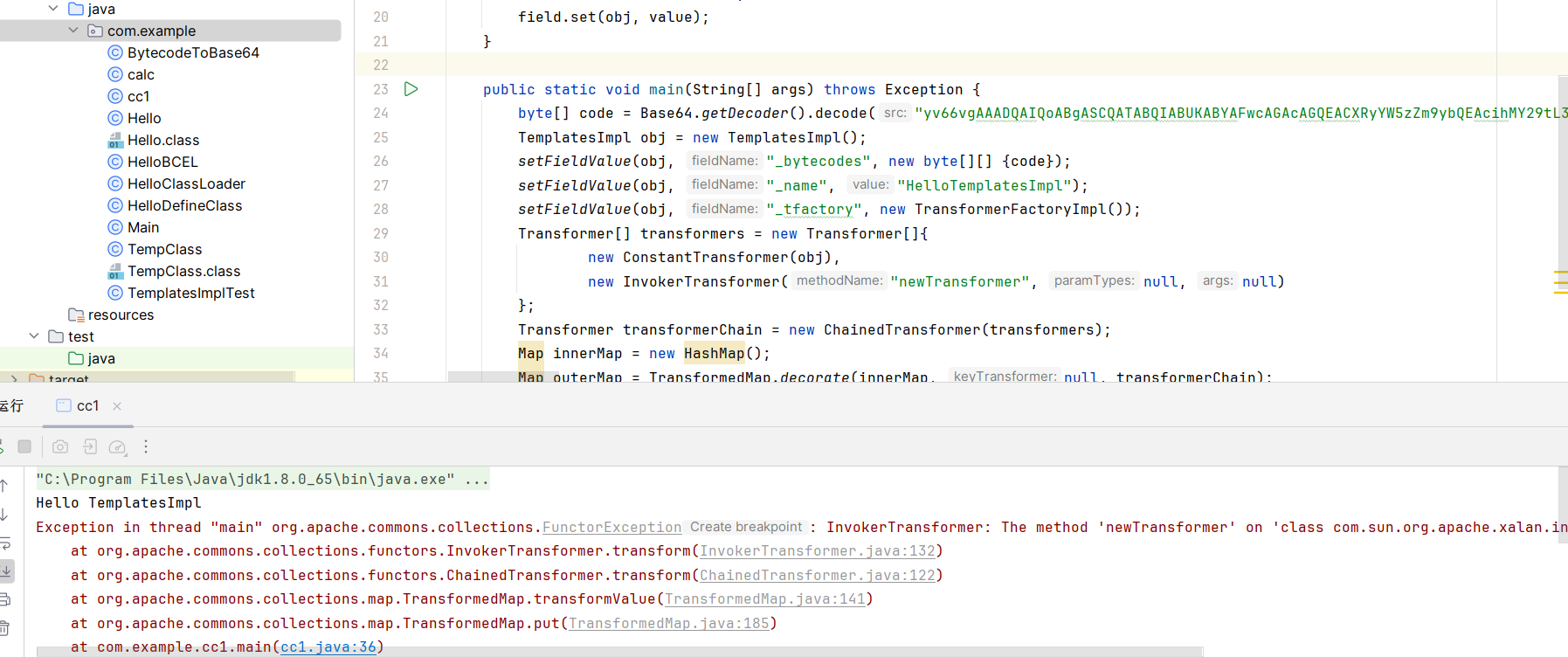
Task: Click the "Hello TemplatesImpl" output line
Action: (119, 503)
